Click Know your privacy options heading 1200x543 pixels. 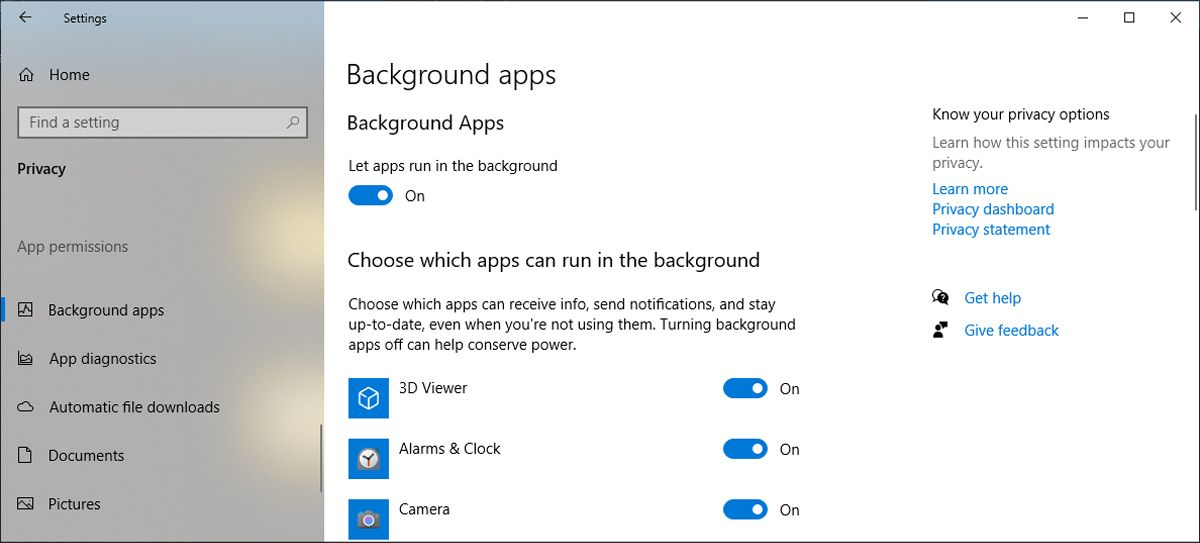(x=1021, y=114)
